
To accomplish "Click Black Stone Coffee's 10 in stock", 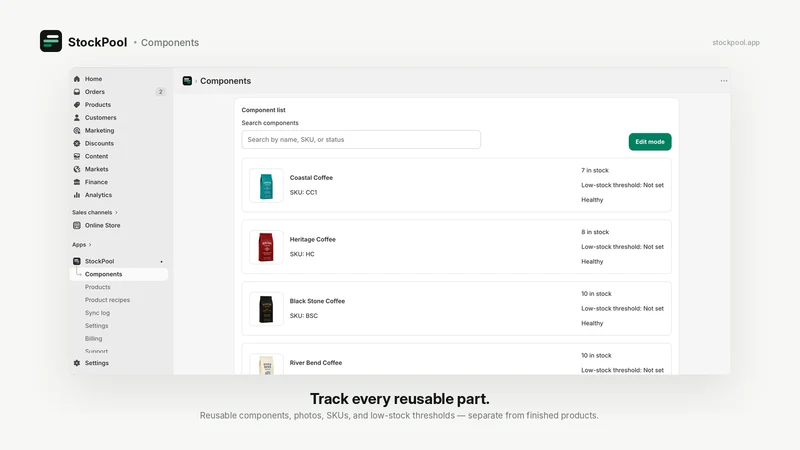I will pos(596,294).
